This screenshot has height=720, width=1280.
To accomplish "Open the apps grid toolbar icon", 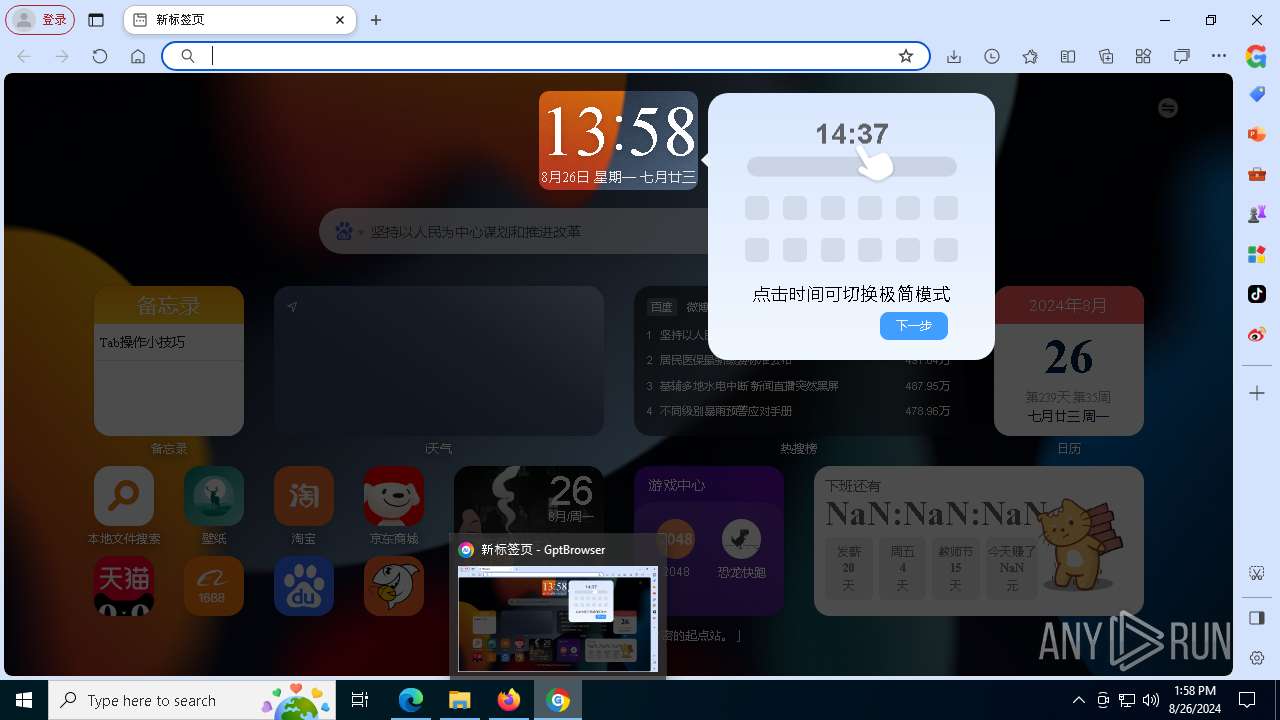I will tap(1143, 57).
